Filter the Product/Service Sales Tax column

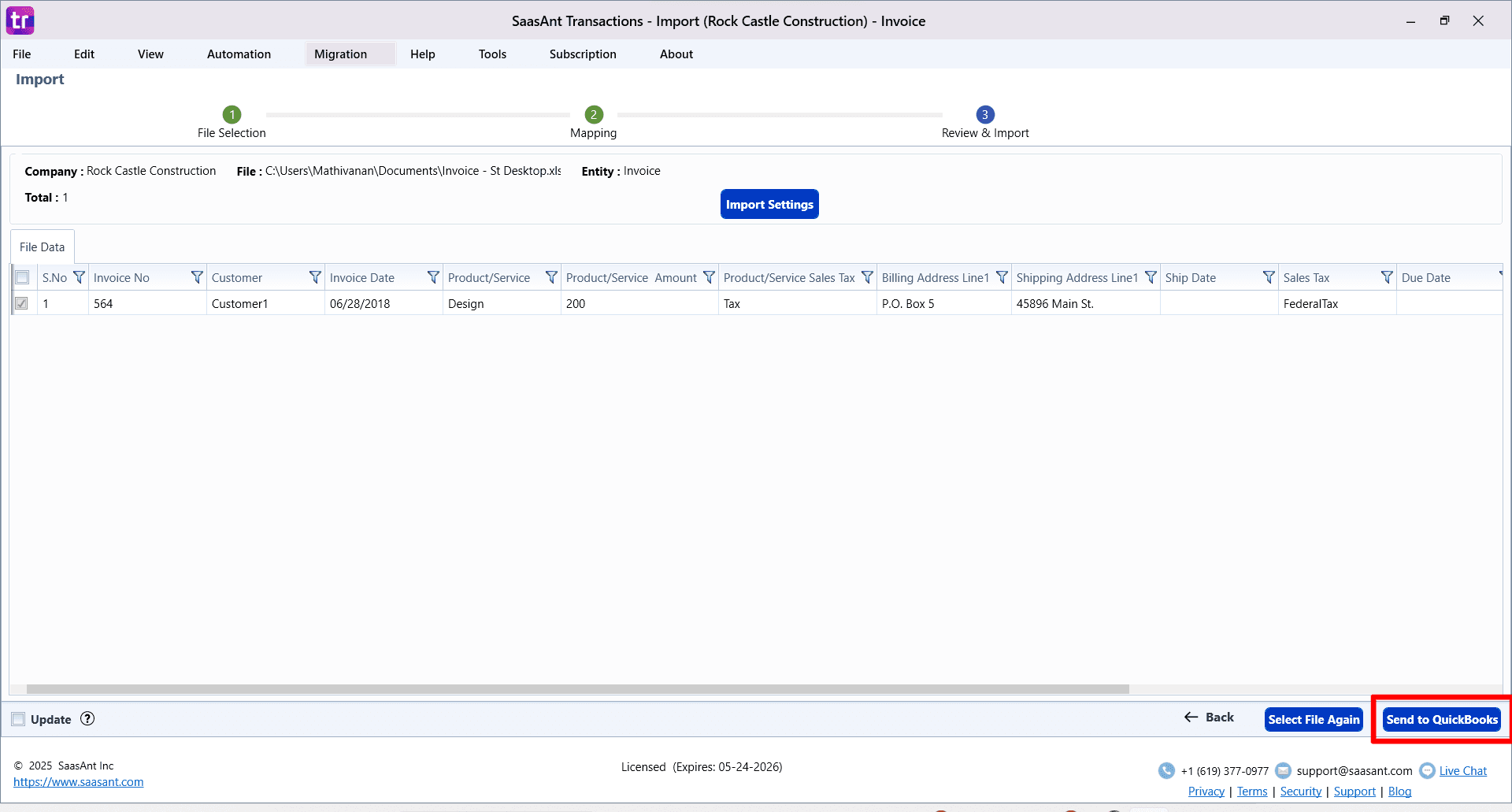(x=867, y=277)
